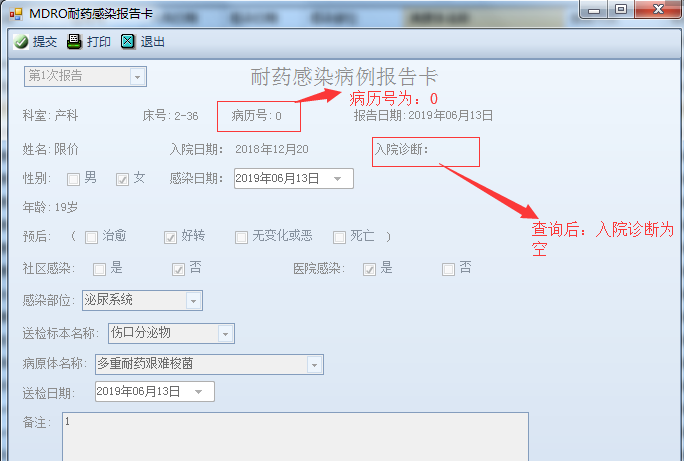Click the printer icon in toolbar
684x461 pixels.
[x=75, y=41]
